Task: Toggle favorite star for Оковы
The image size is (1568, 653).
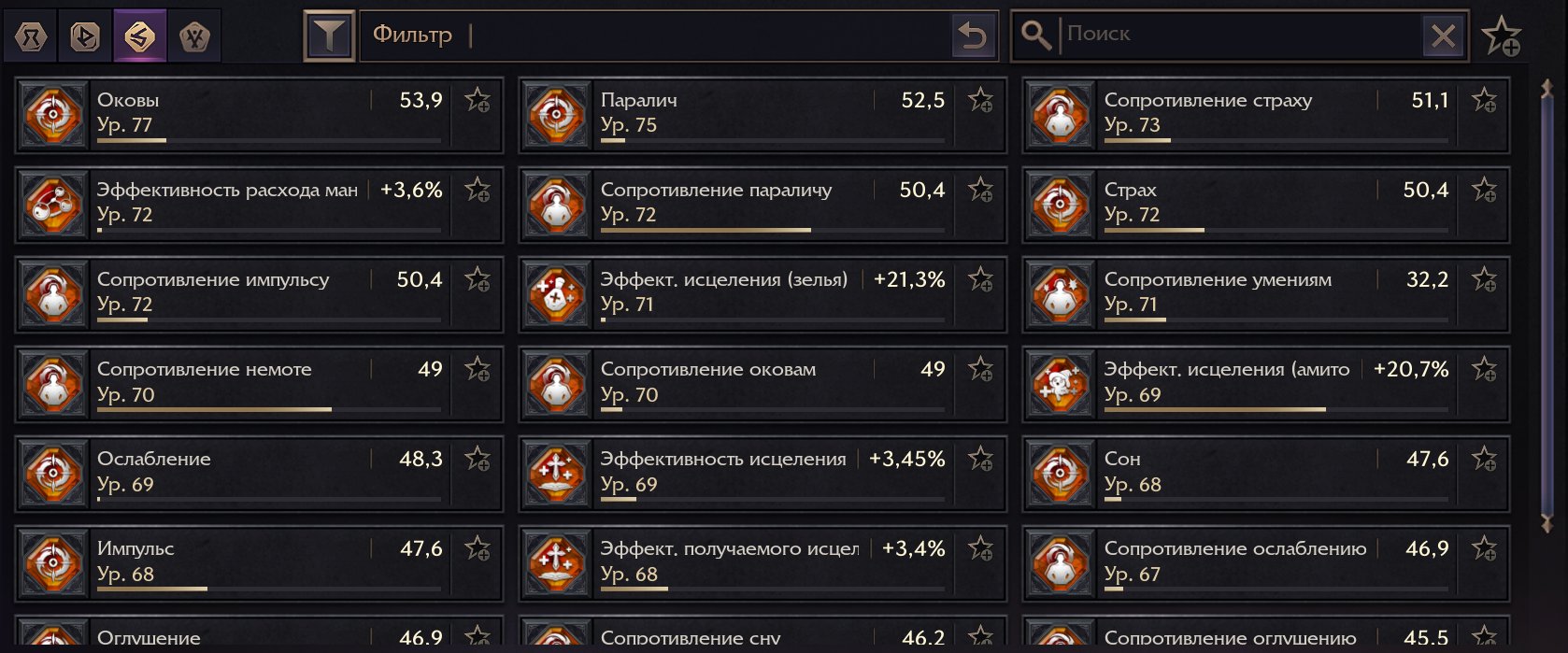Action: point(478,100)
